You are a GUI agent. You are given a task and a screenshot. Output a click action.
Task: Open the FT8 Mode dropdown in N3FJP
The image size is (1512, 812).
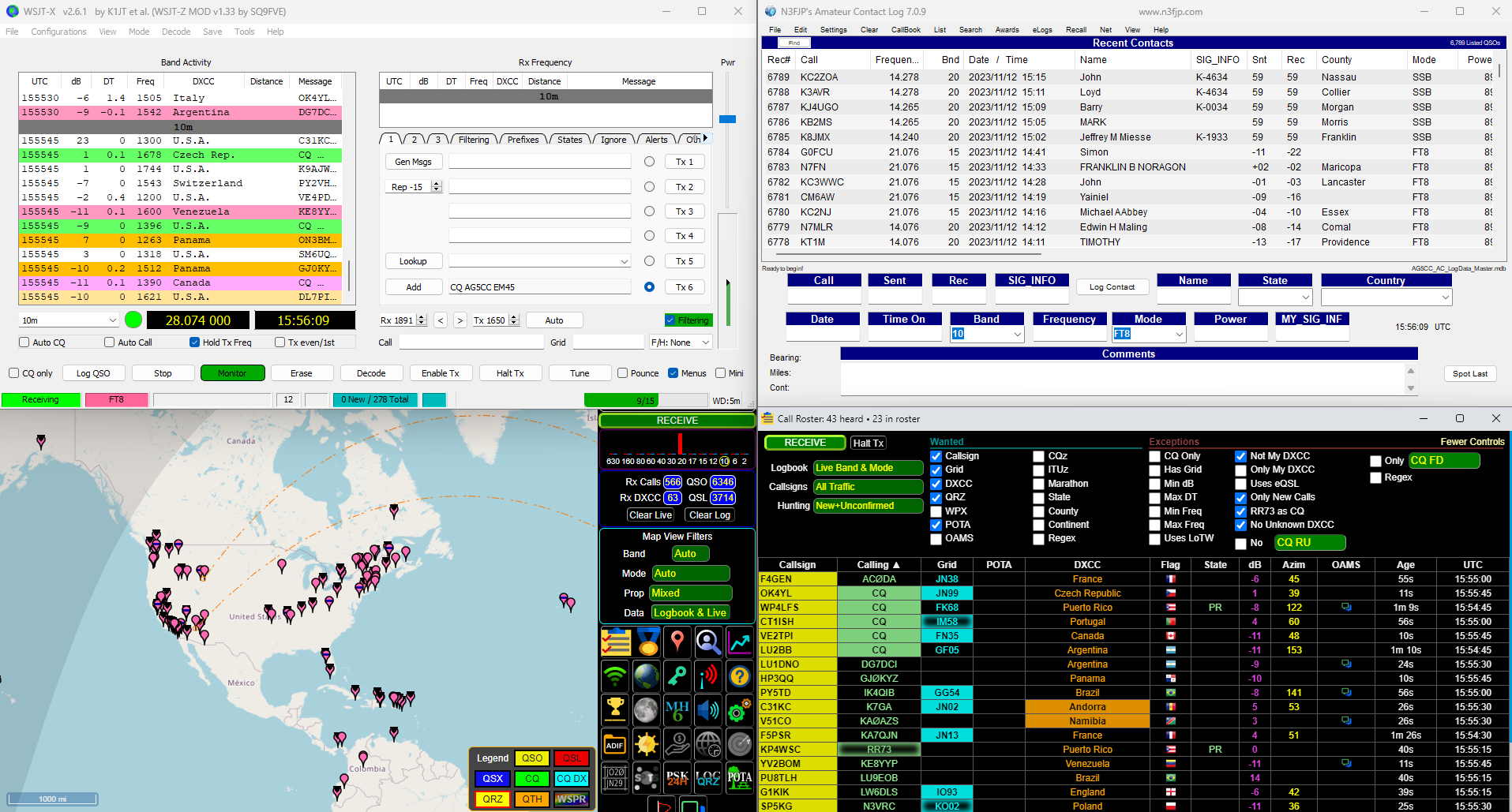pyautogui.click(x=1179, y=334)
